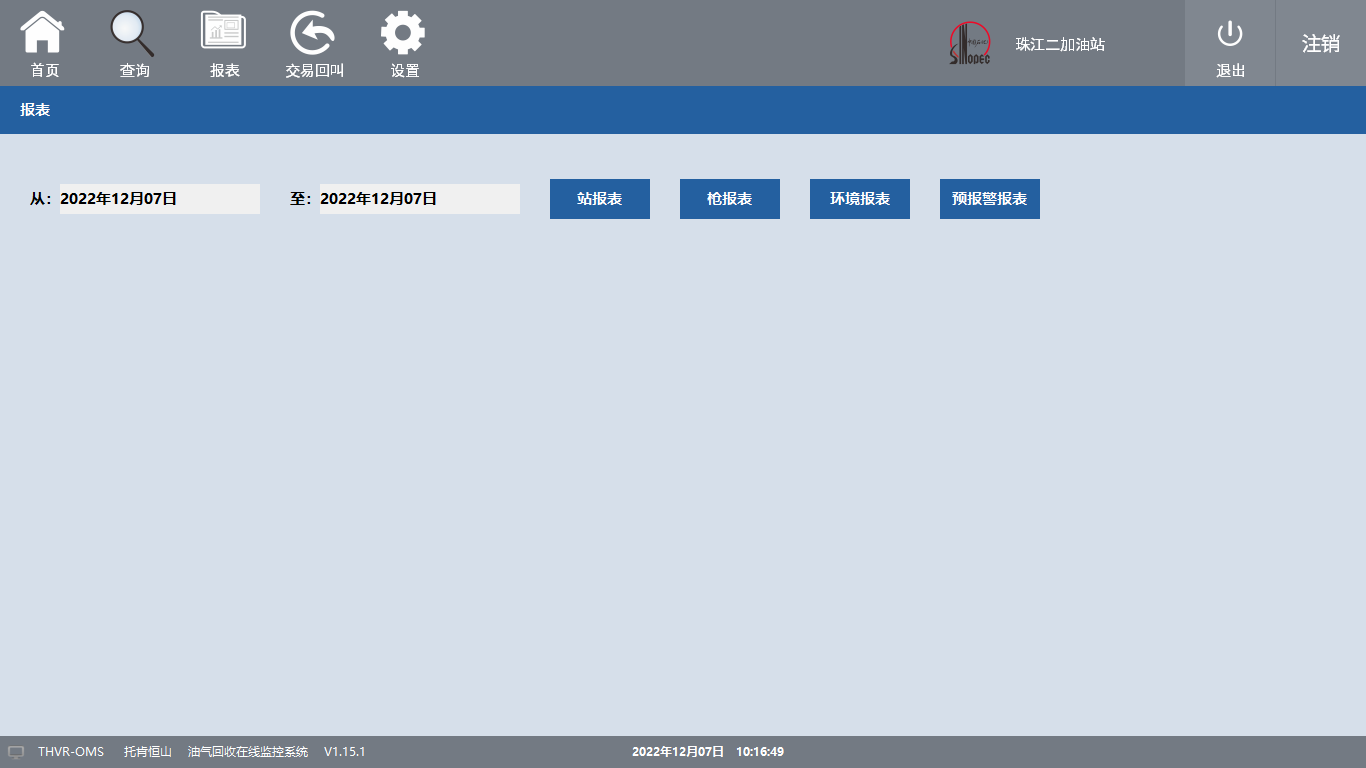Click status bar date 2022年12月07日

(678, 752)
